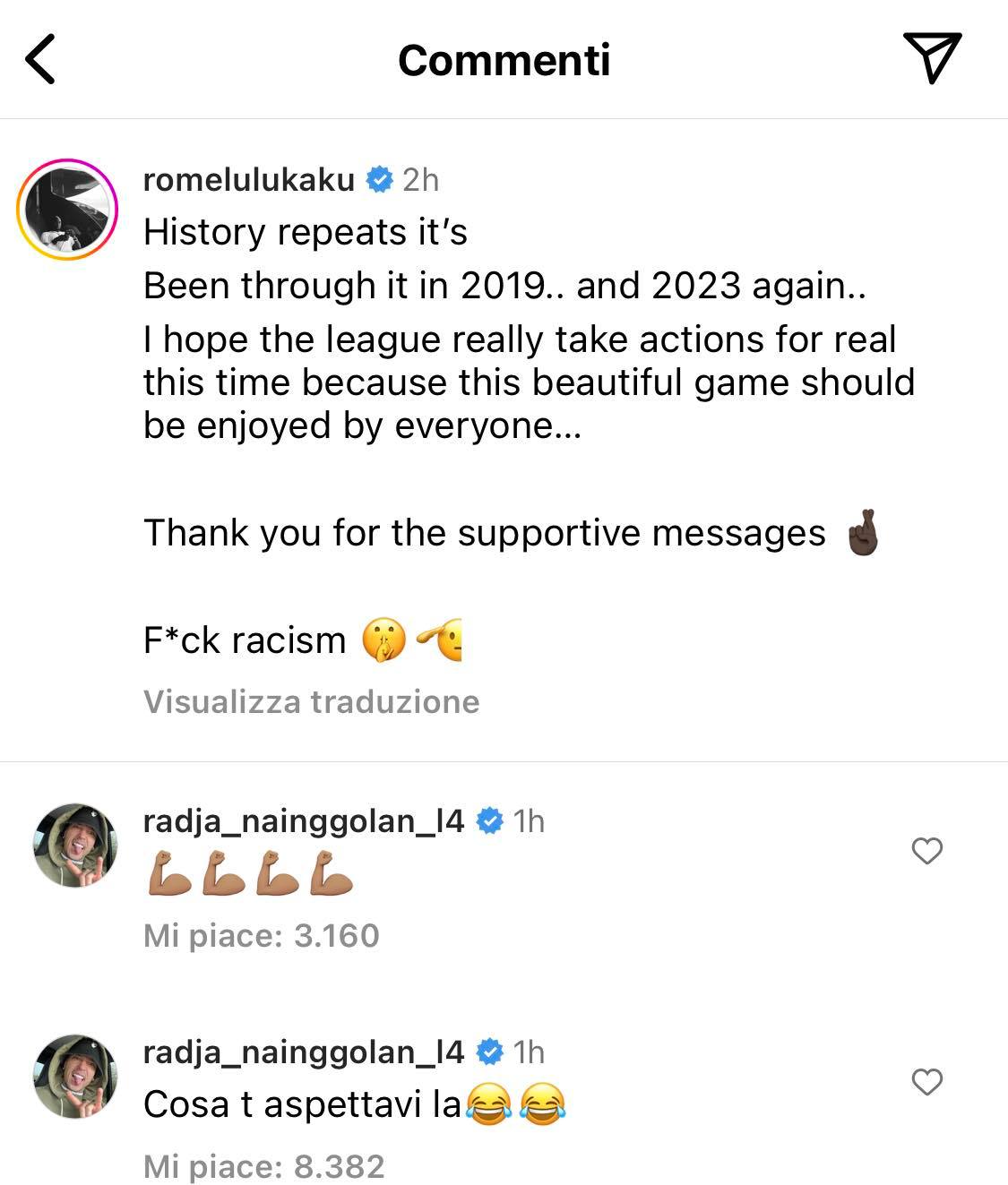View likes list "Mi piace: 8.382"

(x=263, y=1166)
